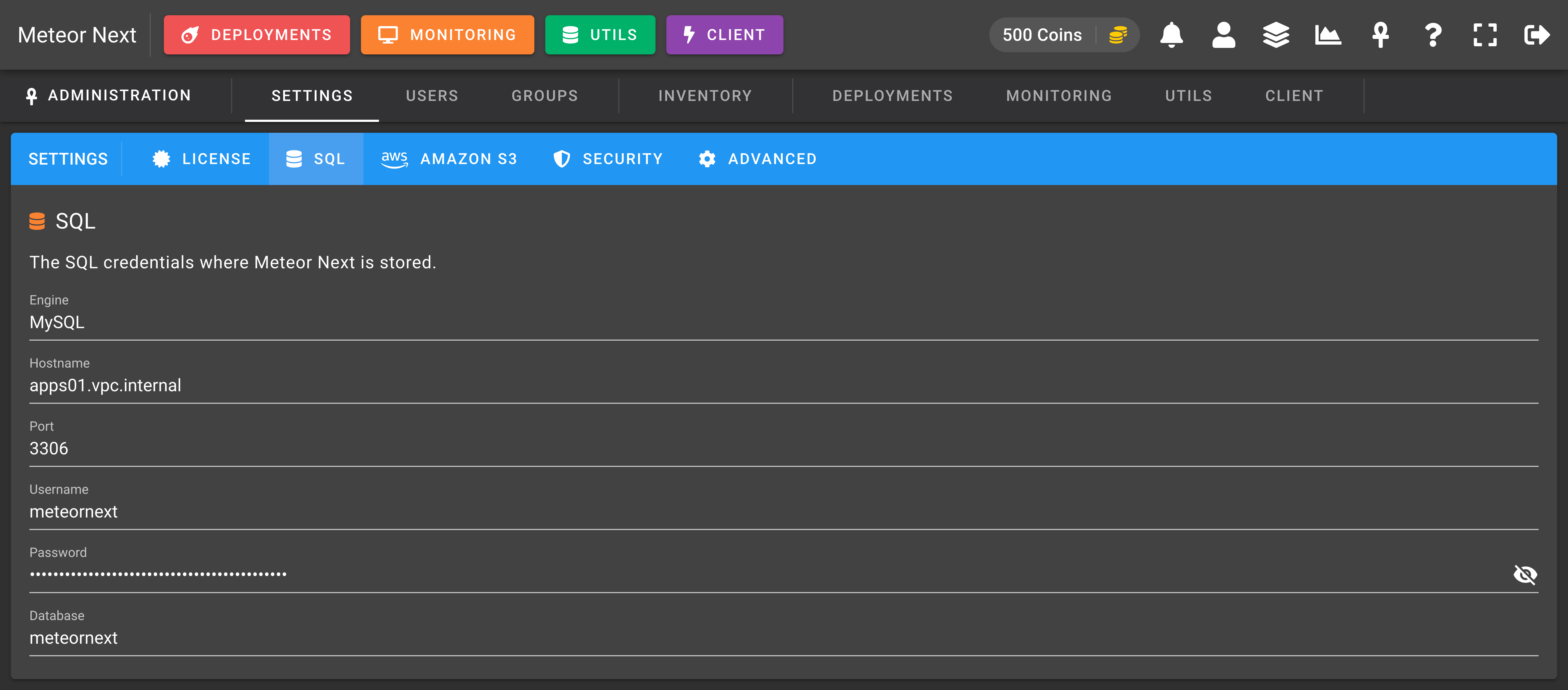
Task: Toggle fullscreen mode icon
Action: pyautogui.click(x=1485, y=35)
